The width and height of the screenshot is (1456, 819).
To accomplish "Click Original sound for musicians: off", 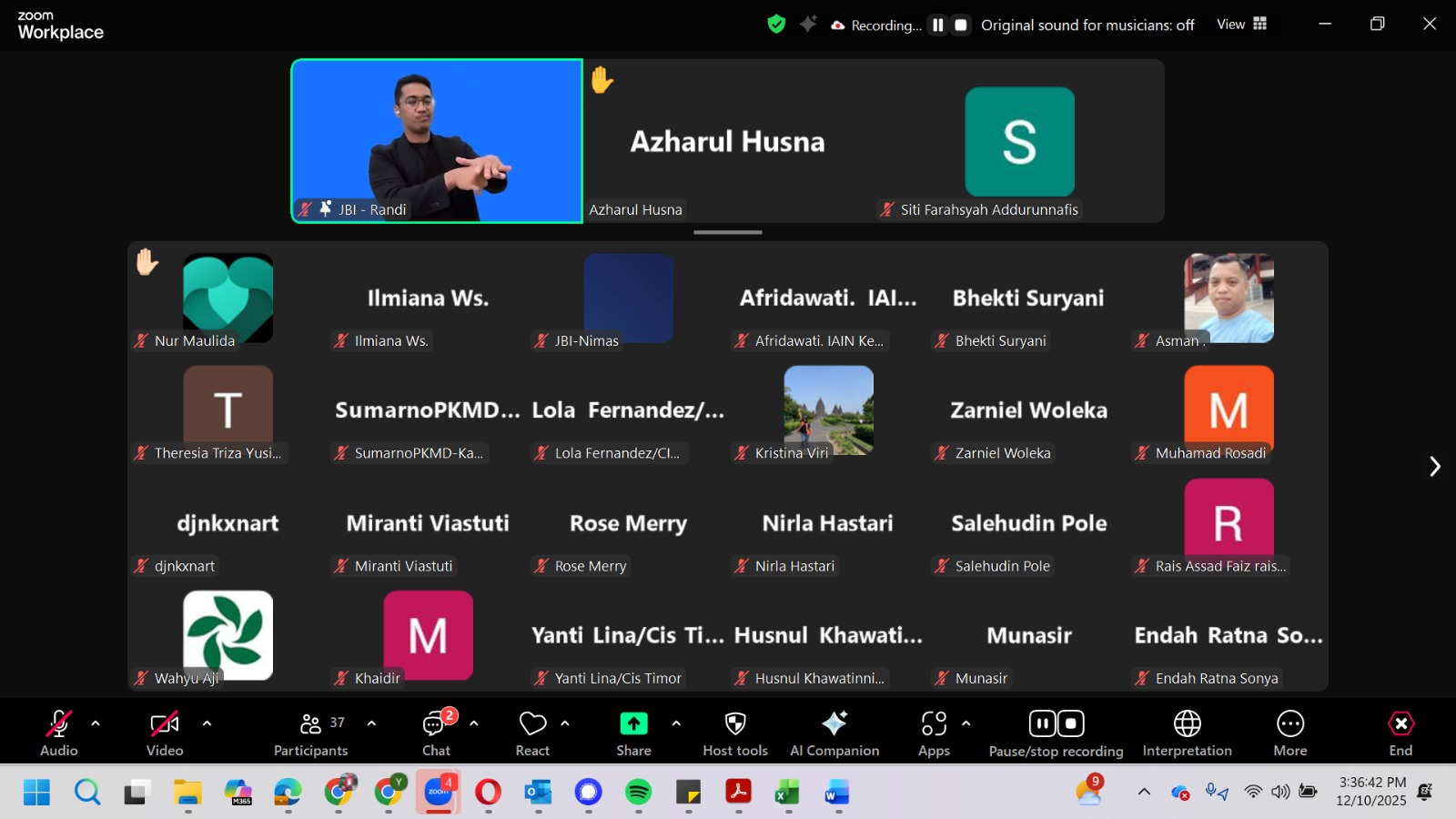I will 1087,25.
